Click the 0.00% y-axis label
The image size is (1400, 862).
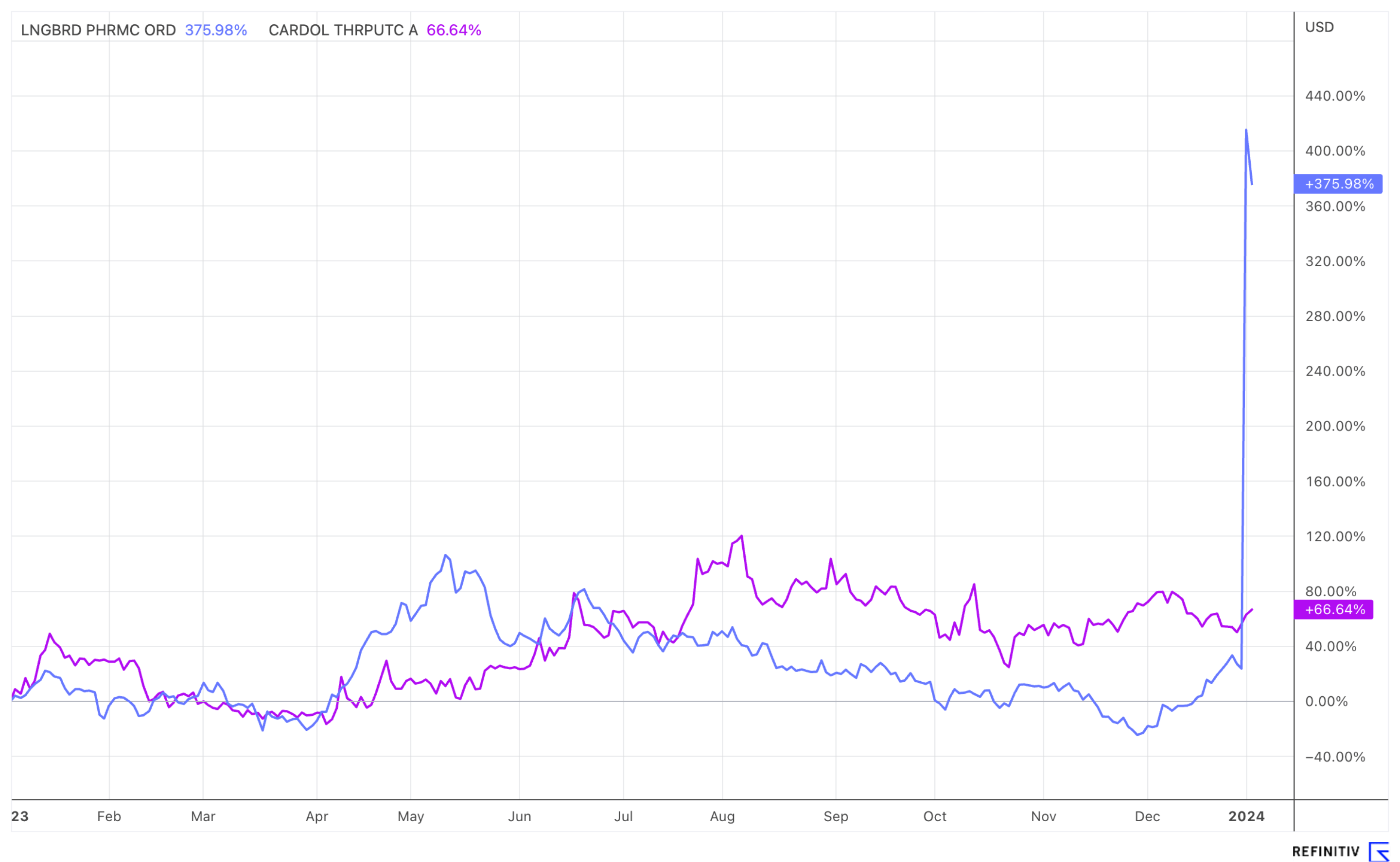1327,701
